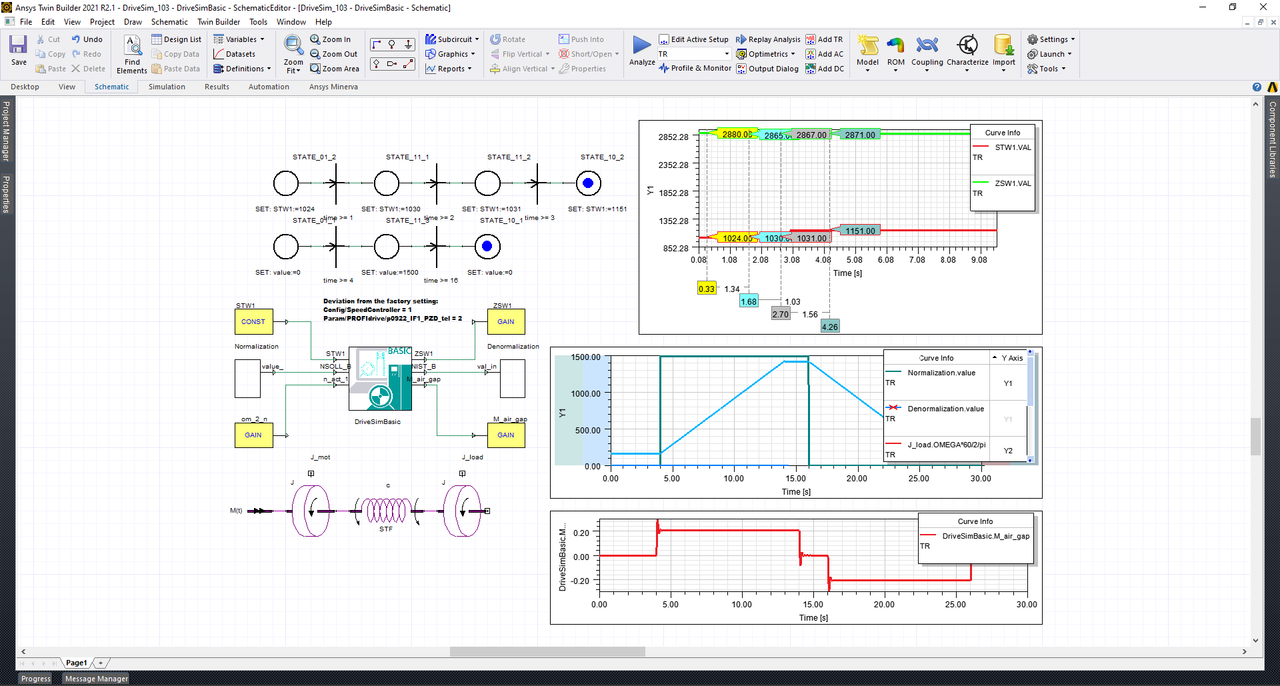The width and height of the screenshot is (1280, 686).
Task: Click the yellow 1024.00 marker label
Action: [x=736, y=238]
